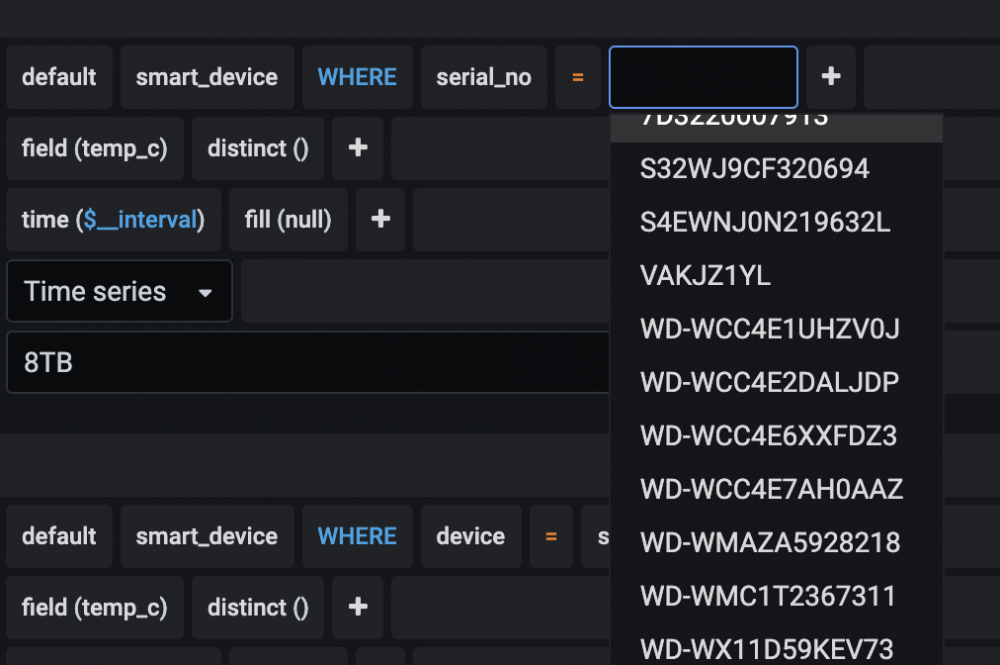Screen dimensions: 1000x665
Task: Select WD-WMAZA5928218 from the list
Action: pyautogui.click(x=777, y=544)
